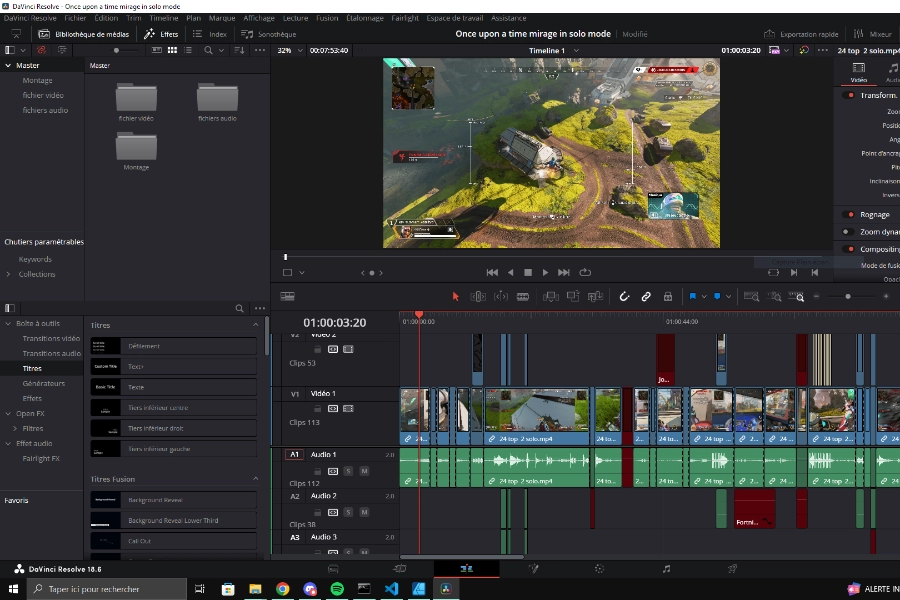The width and height of the screenshot is (900, 600).
Task: Open the timeline view options icon
Action: click(288, 296)
